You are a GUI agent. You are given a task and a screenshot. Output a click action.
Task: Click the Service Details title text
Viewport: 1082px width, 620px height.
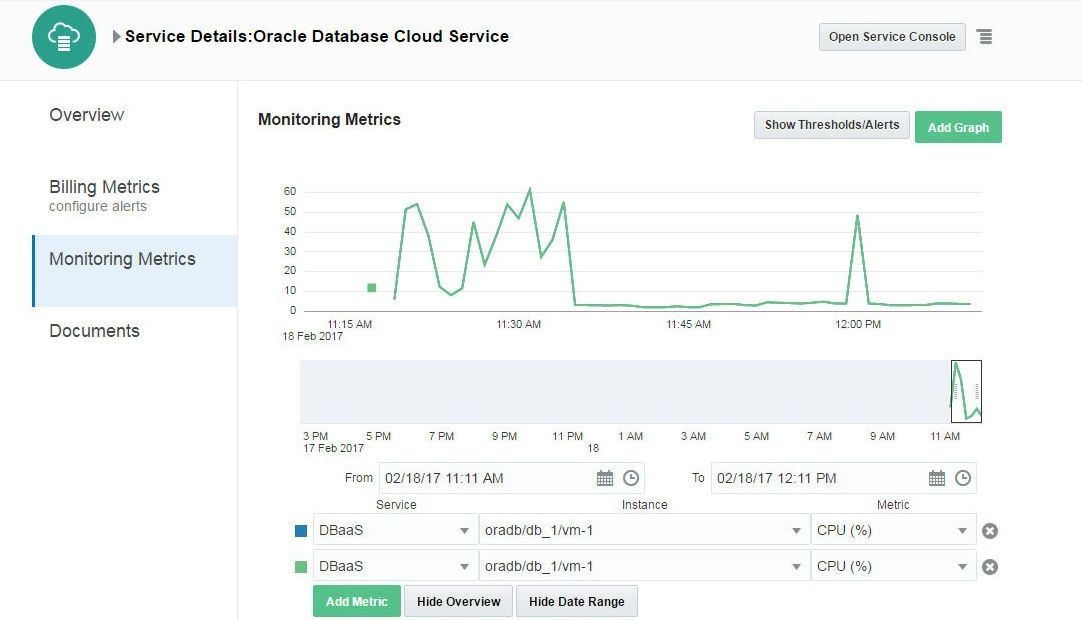(x=317, y=37)
